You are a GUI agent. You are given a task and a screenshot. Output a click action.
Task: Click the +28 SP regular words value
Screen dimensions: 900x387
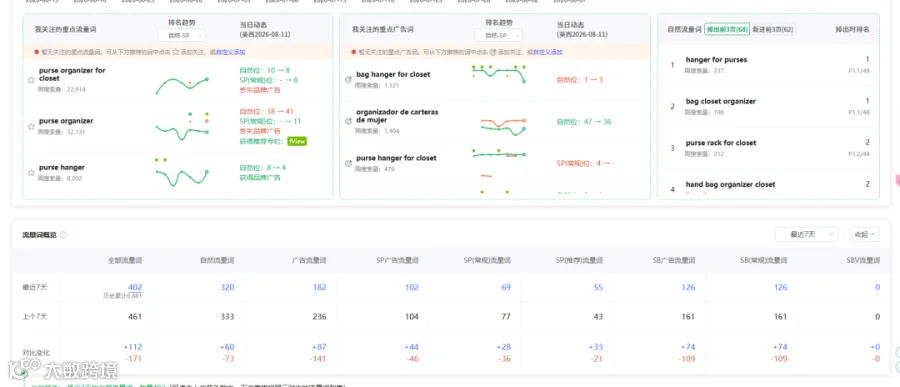[503, 347]
